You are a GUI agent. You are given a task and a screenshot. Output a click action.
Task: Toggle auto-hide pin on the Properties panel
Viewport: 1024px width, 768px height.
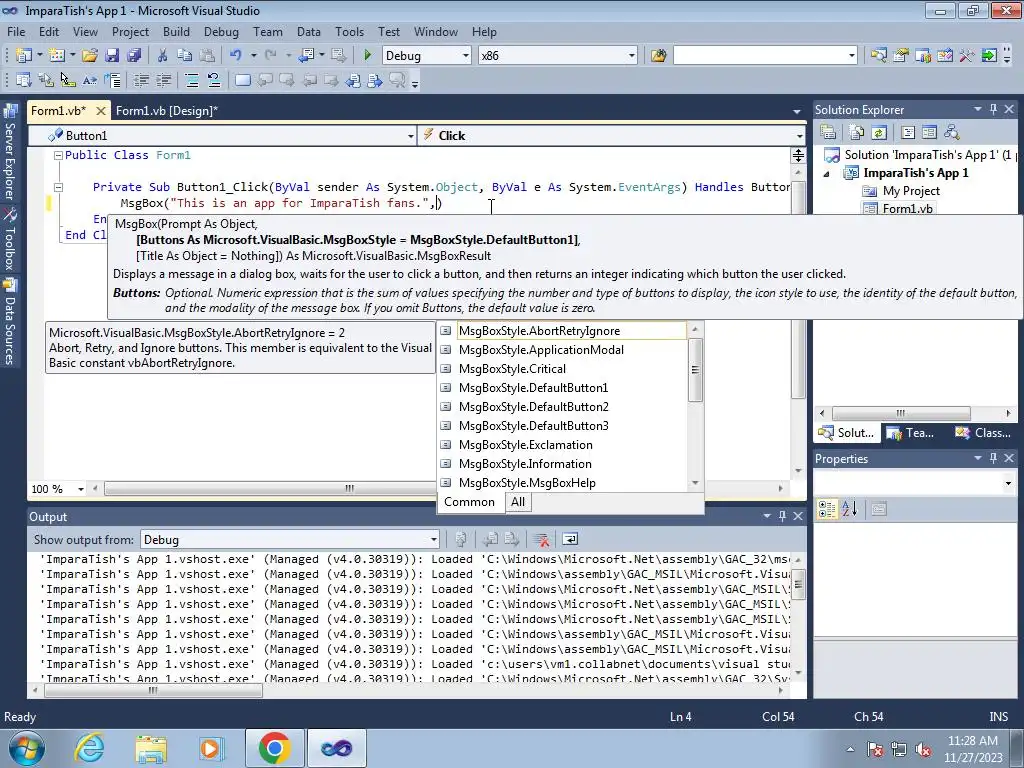point(993,458)
